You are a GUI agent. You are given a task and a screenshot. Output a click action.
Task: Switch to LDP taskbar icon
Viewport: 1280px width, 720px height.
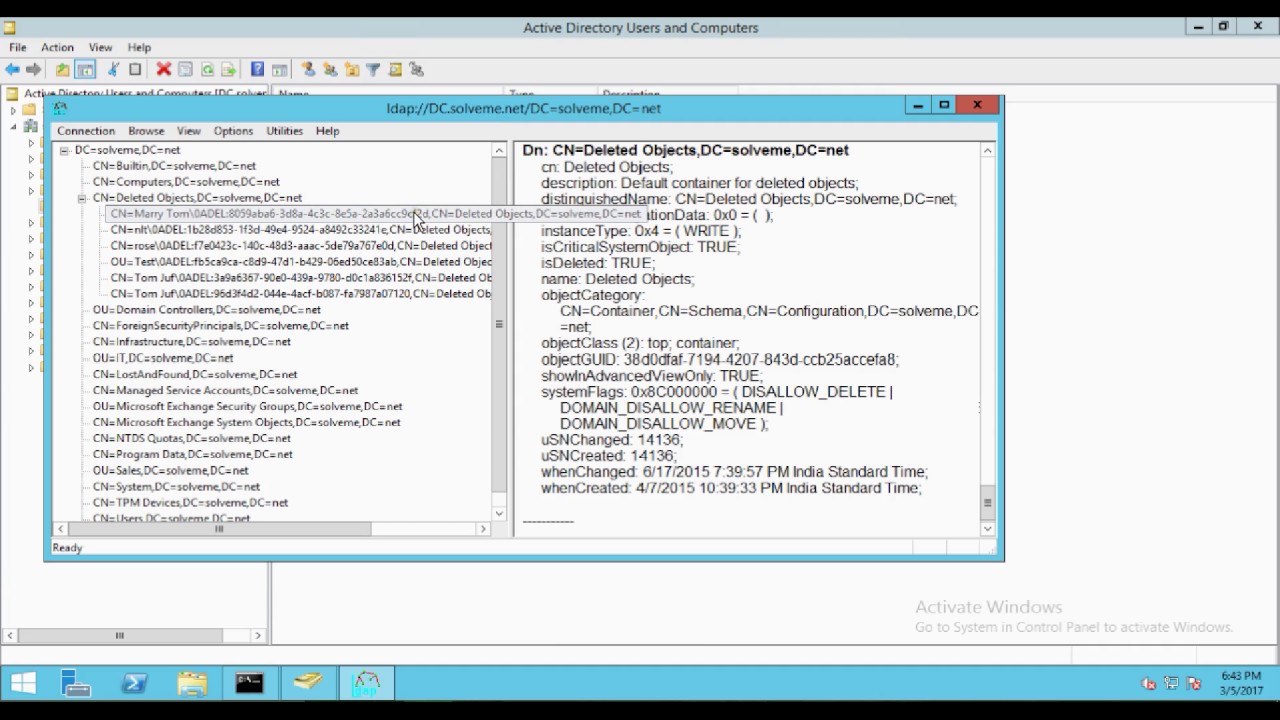click(367, 684)
